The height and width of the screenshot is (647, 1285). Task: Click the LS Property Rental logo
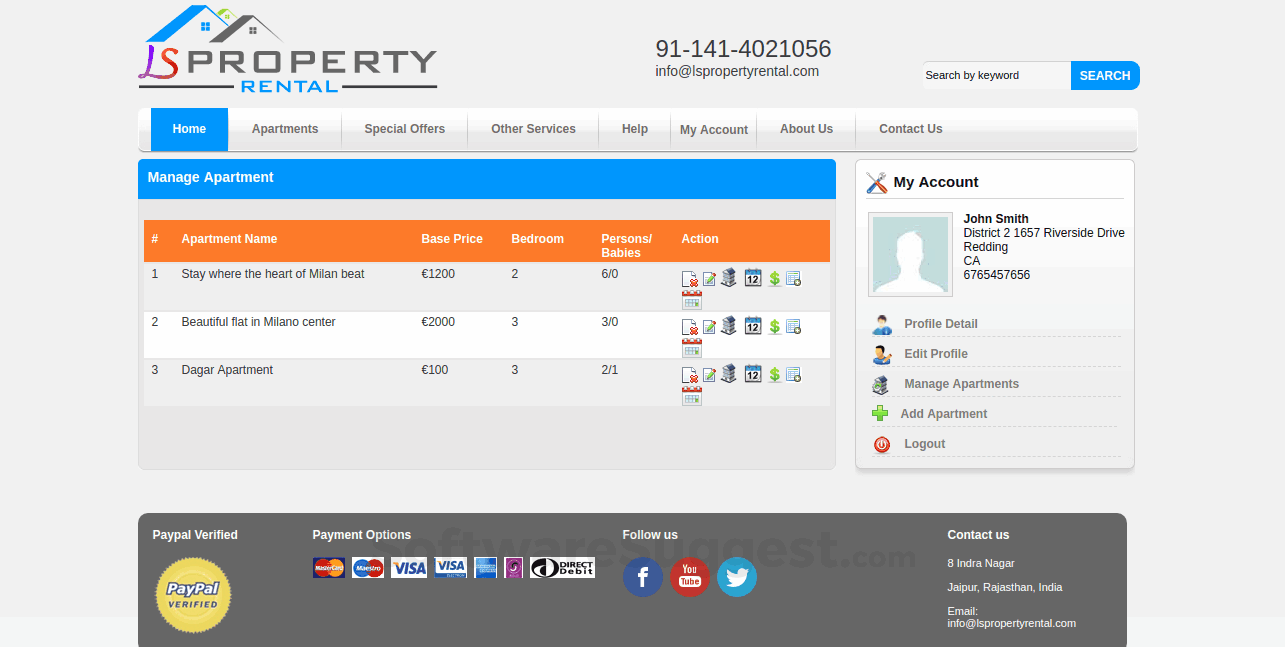(288, 49)
